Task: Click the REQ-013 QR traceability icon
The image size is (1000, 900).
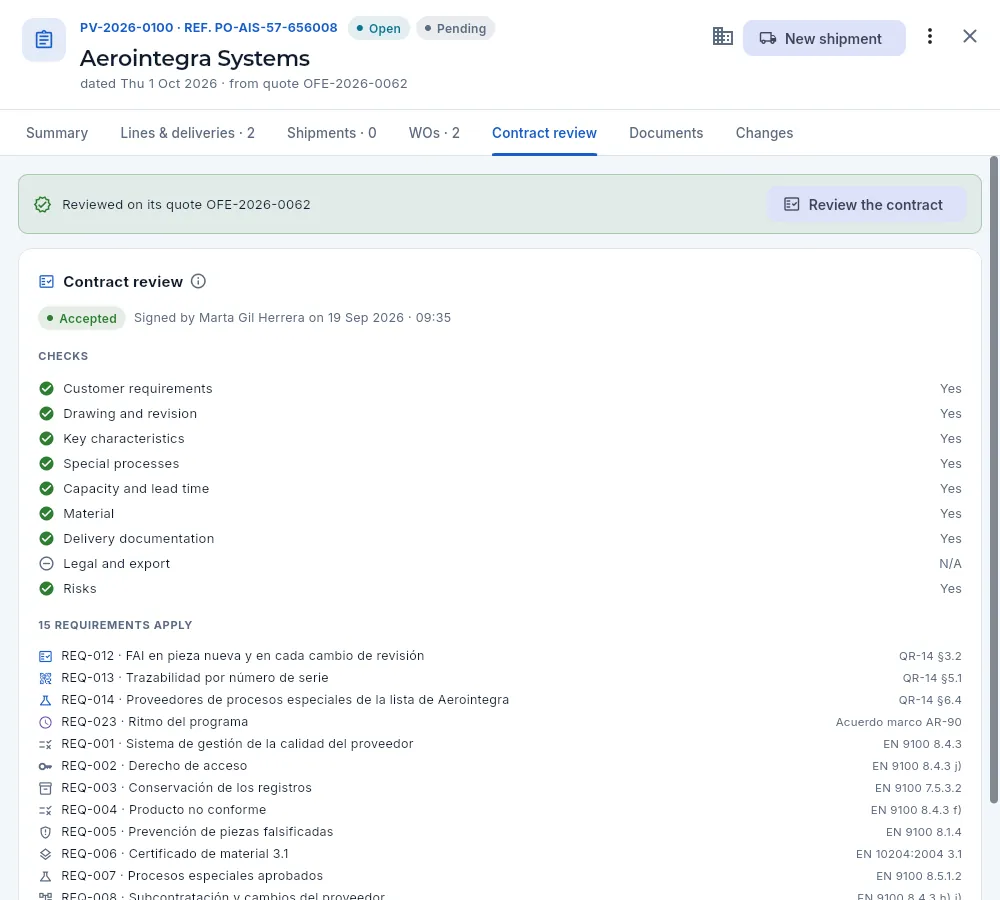Action: [x=45, y=678]
